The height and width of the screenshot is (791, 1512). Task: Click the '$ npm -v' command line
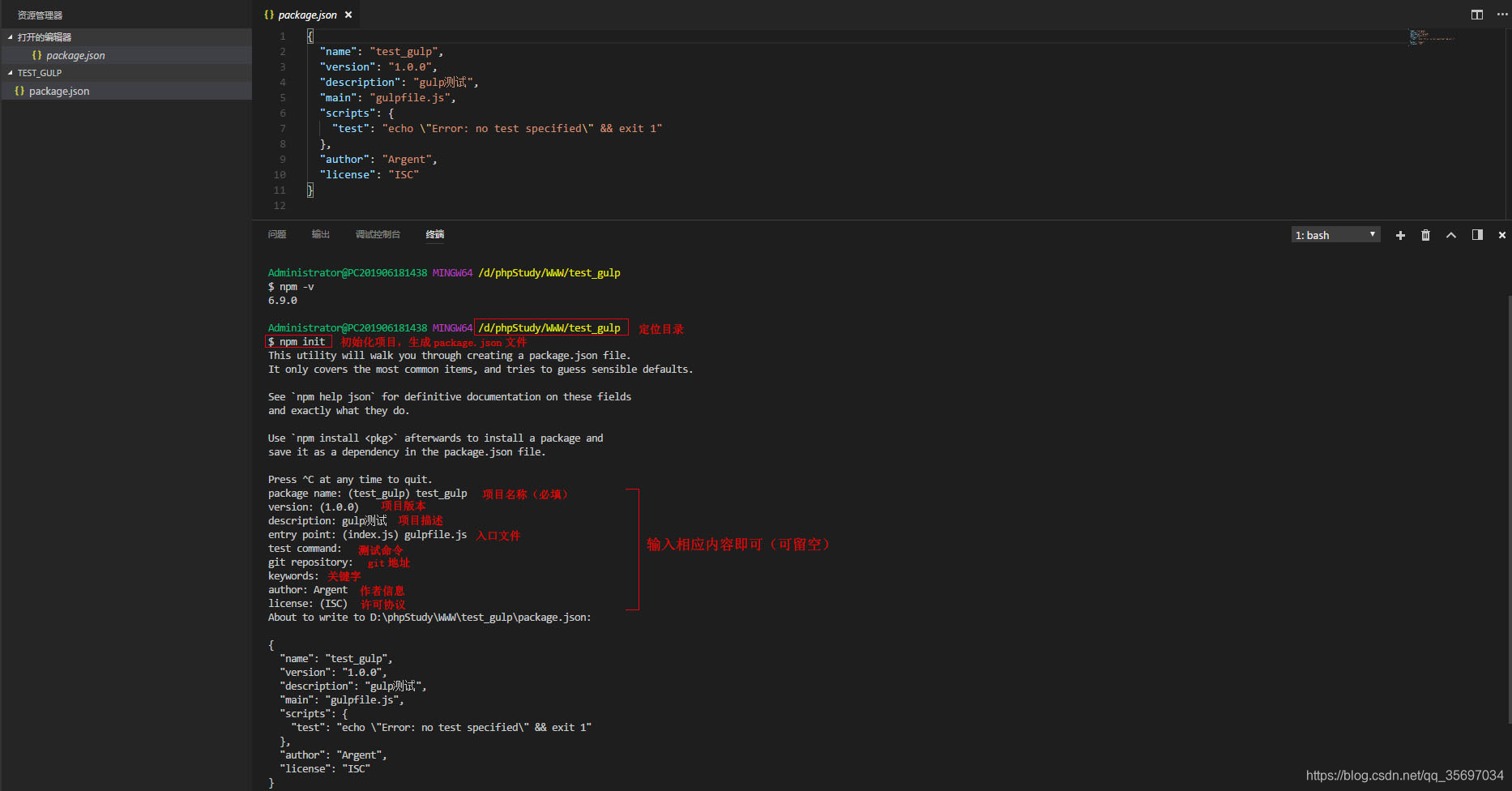(291, 287)
